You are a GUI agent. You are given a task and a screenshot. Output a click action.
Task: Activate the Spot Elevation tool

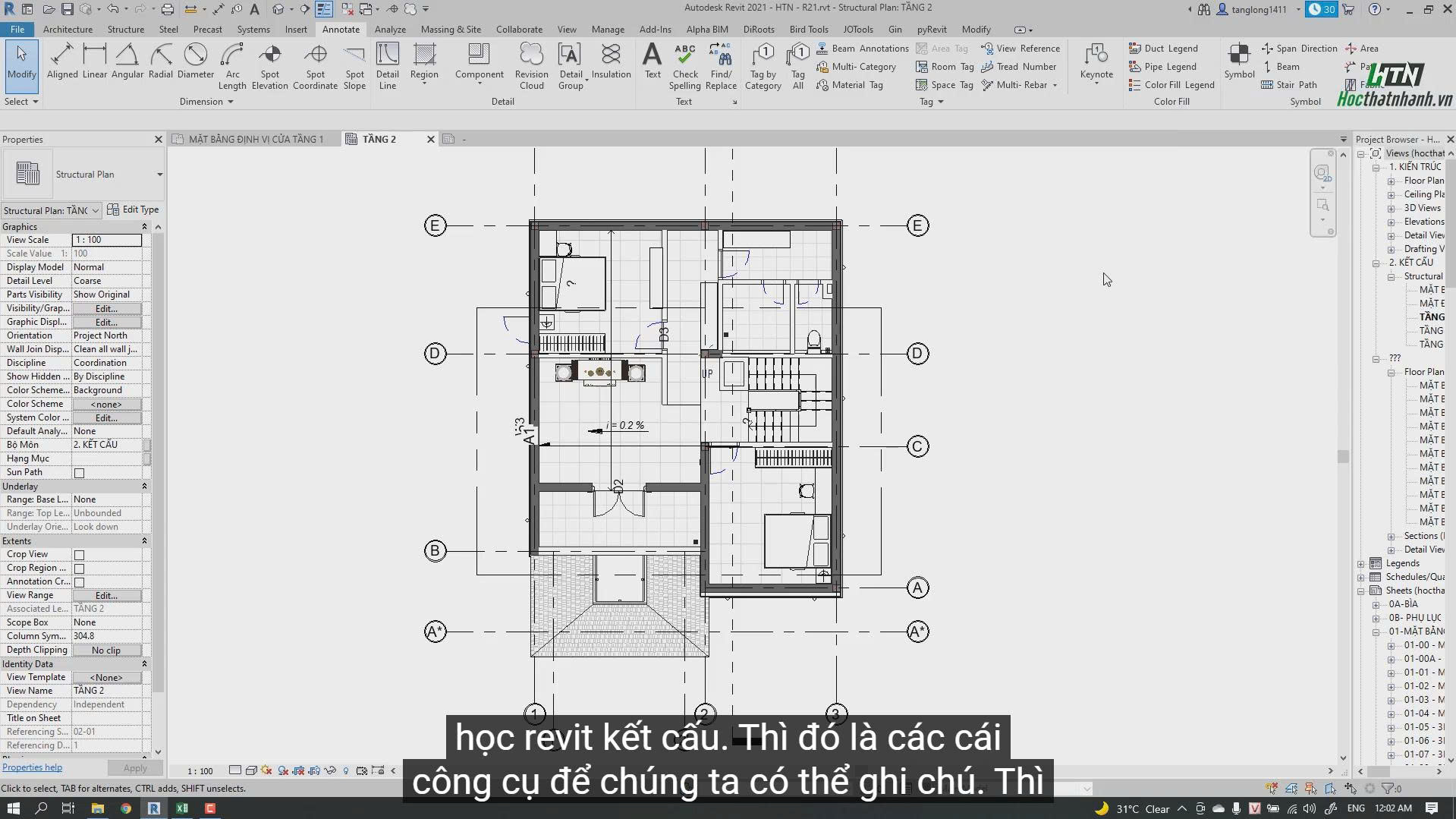(270, 66)
